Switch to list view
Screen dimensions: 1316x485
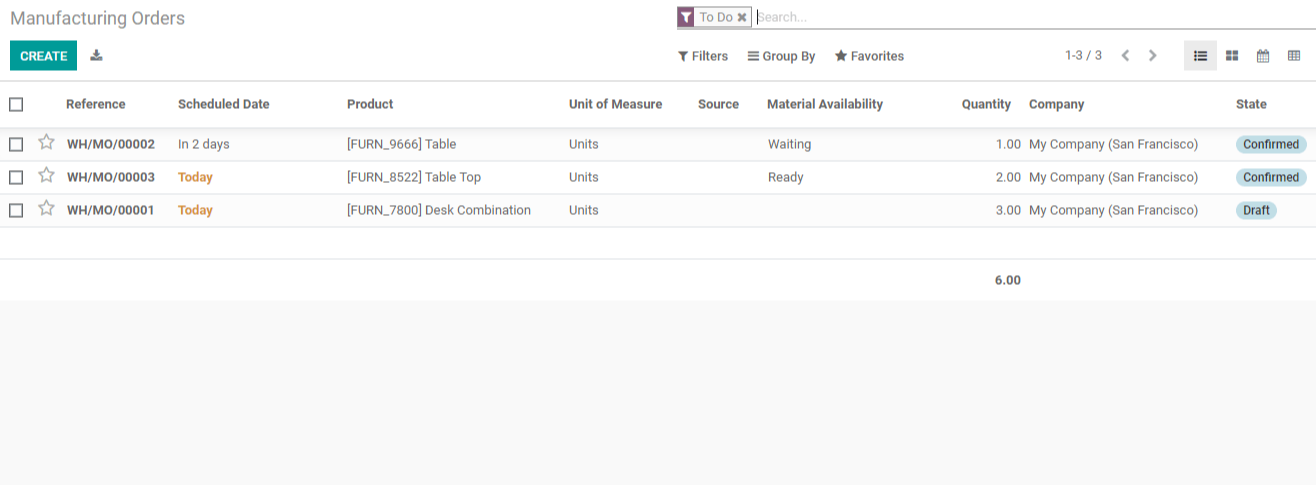click(x=1201, y=56)
